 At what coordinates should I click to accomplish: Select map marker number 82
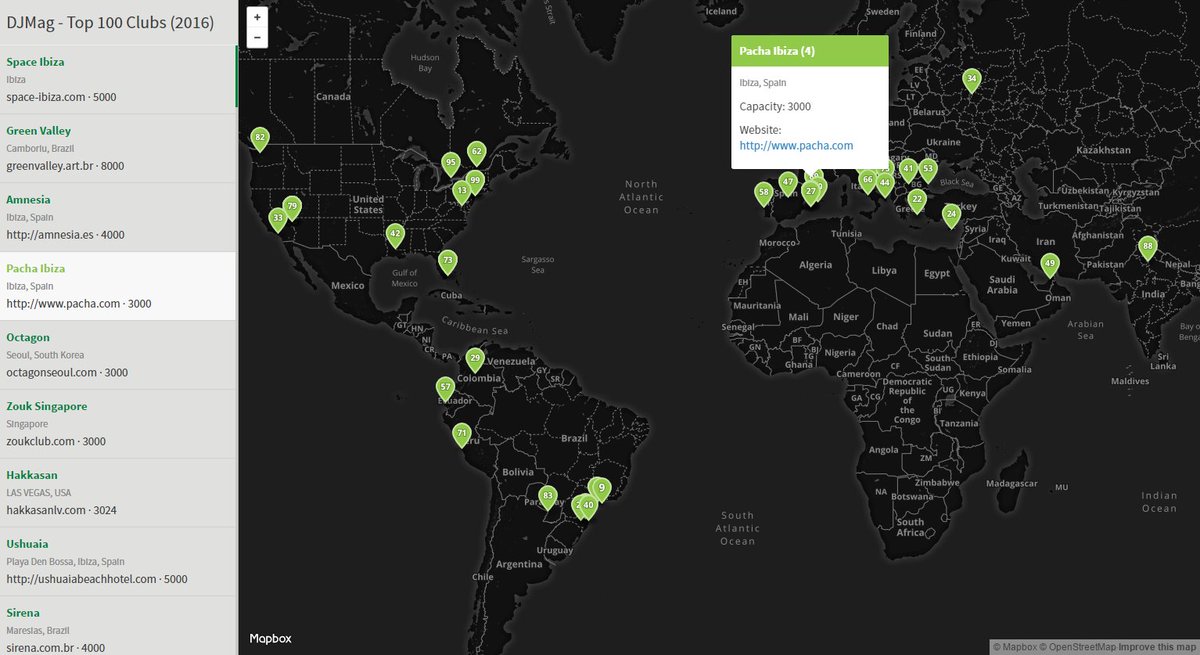[x=260, y=139]
